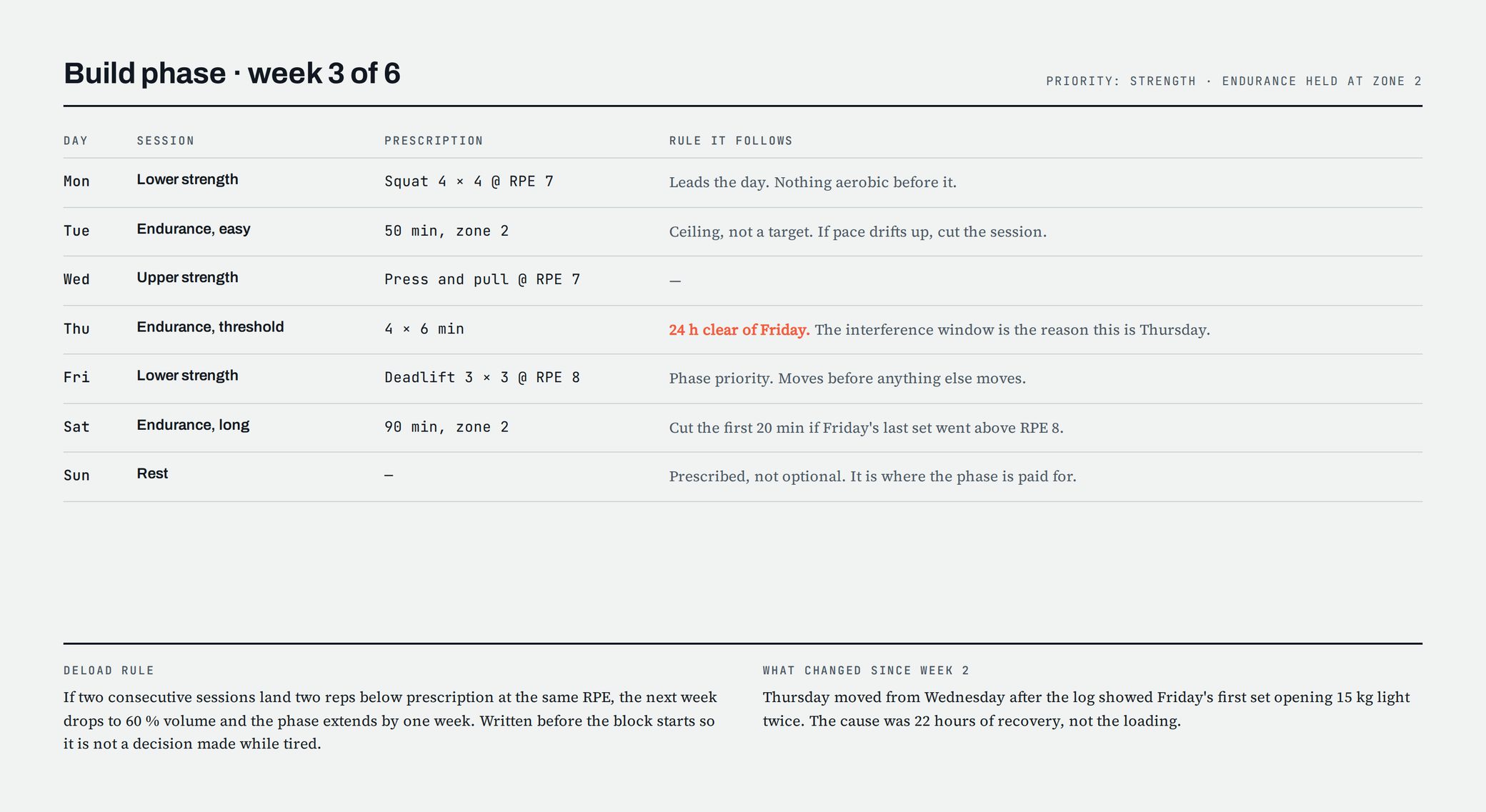Click '90 min, zone 2' prescription

(447, 426)
